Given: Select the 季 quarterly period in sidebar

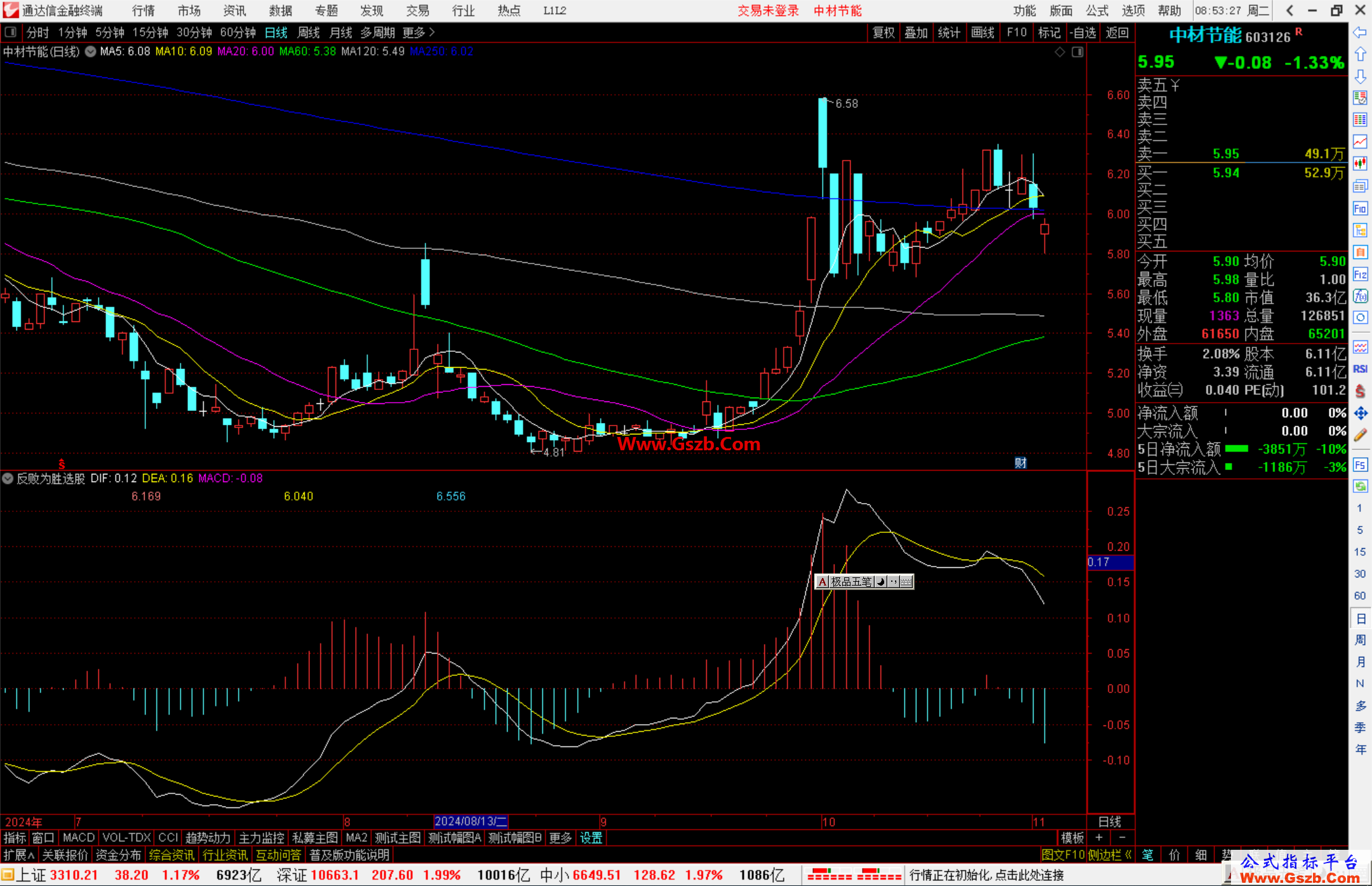Looking at the screenshot, I should tap(1360, 728).
